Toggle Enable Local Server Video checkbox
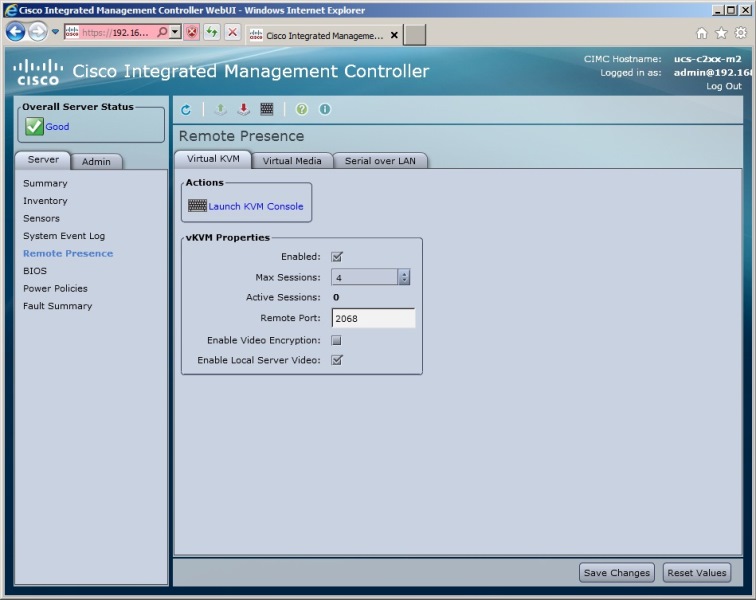 pos(337,360)
